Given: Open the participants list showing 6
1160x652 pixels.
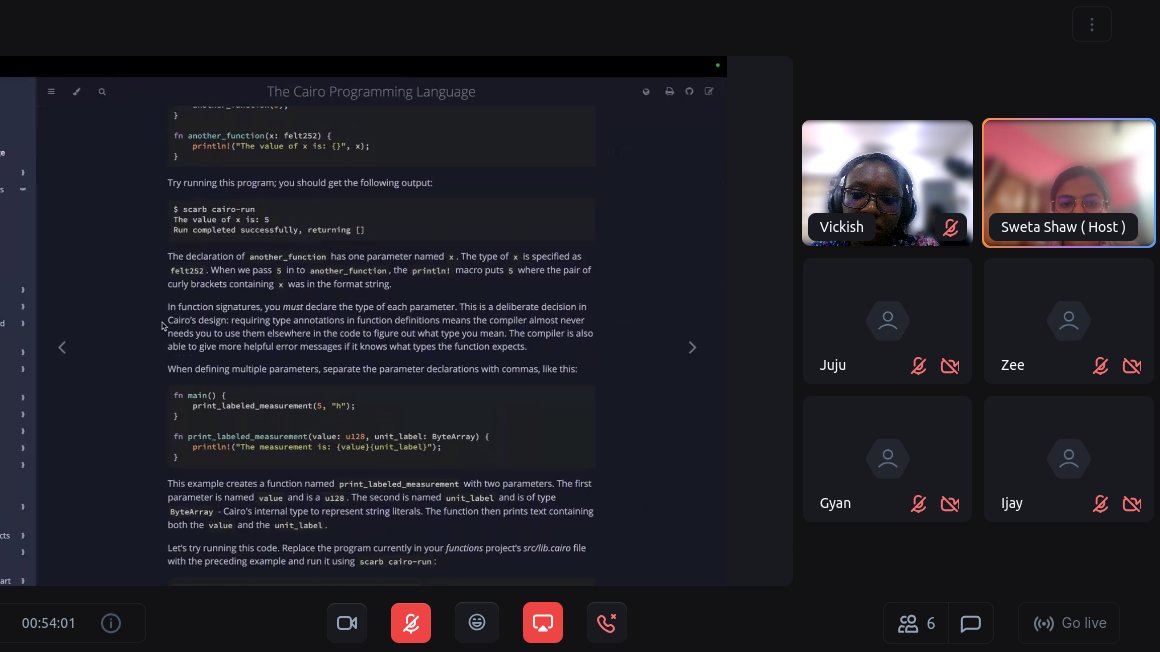Looking at the screenshot, I should pos(917,623).
